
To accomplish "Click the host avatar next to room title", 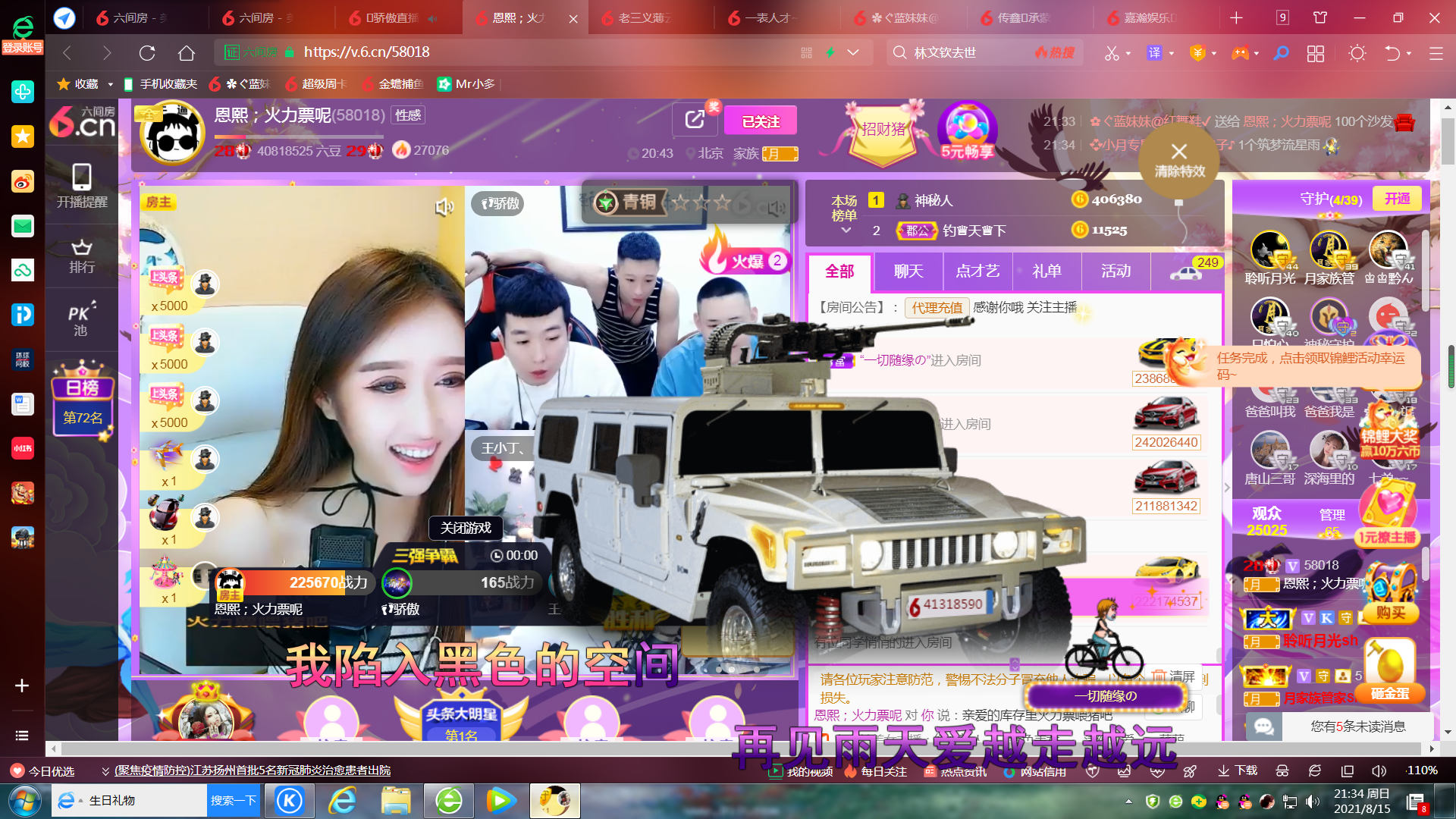I will pos(173,133).
